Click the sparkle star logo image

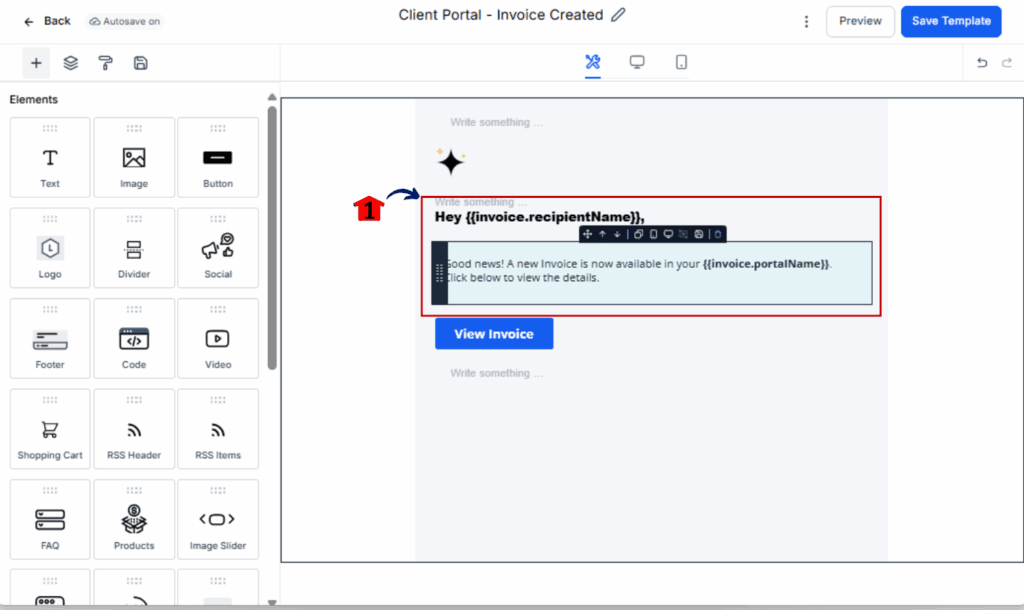451,161
